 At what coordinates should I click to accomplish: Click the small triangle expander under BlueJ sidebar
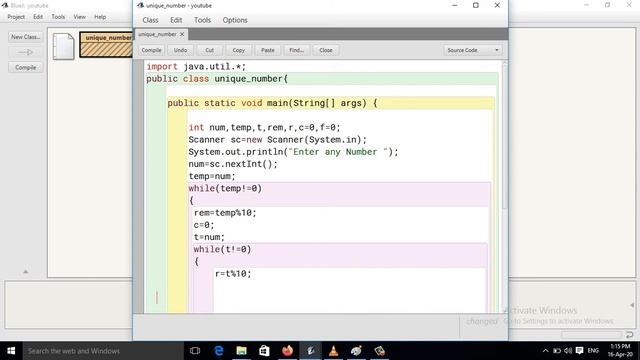pyautogui.click(x=26, y=271)
